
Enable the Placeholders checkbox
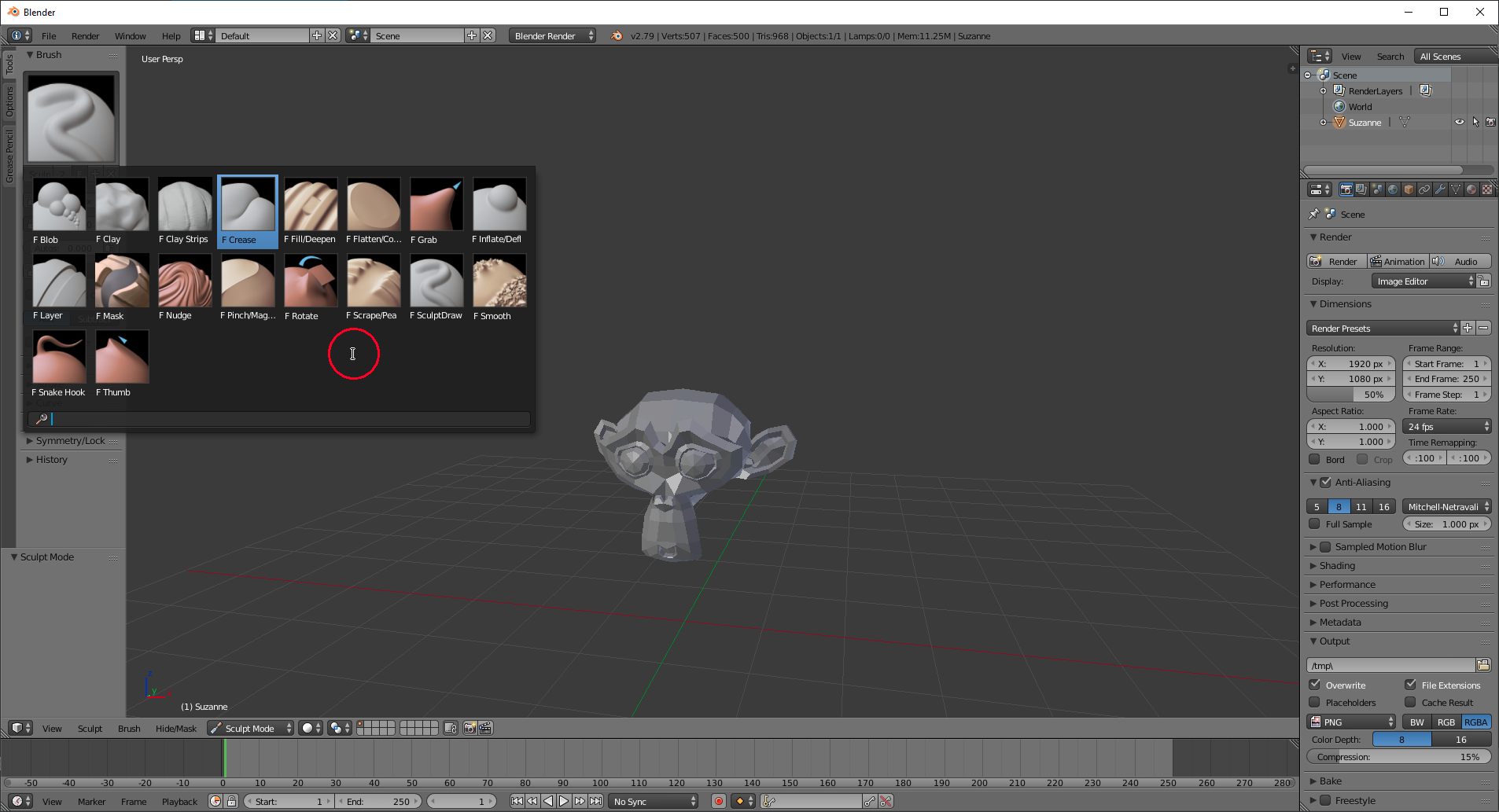[1314, 702]
